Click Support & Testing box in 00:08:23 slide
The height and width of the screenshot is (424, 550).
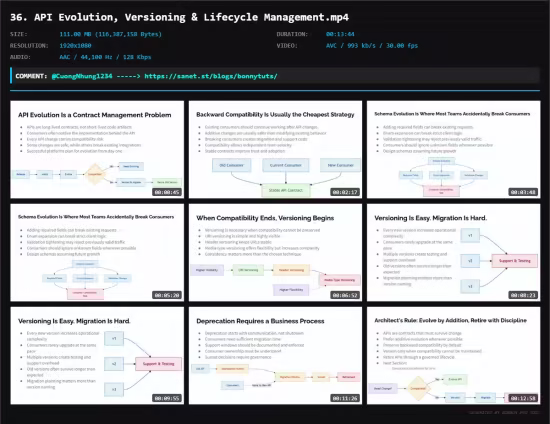[x=515, y=261]
